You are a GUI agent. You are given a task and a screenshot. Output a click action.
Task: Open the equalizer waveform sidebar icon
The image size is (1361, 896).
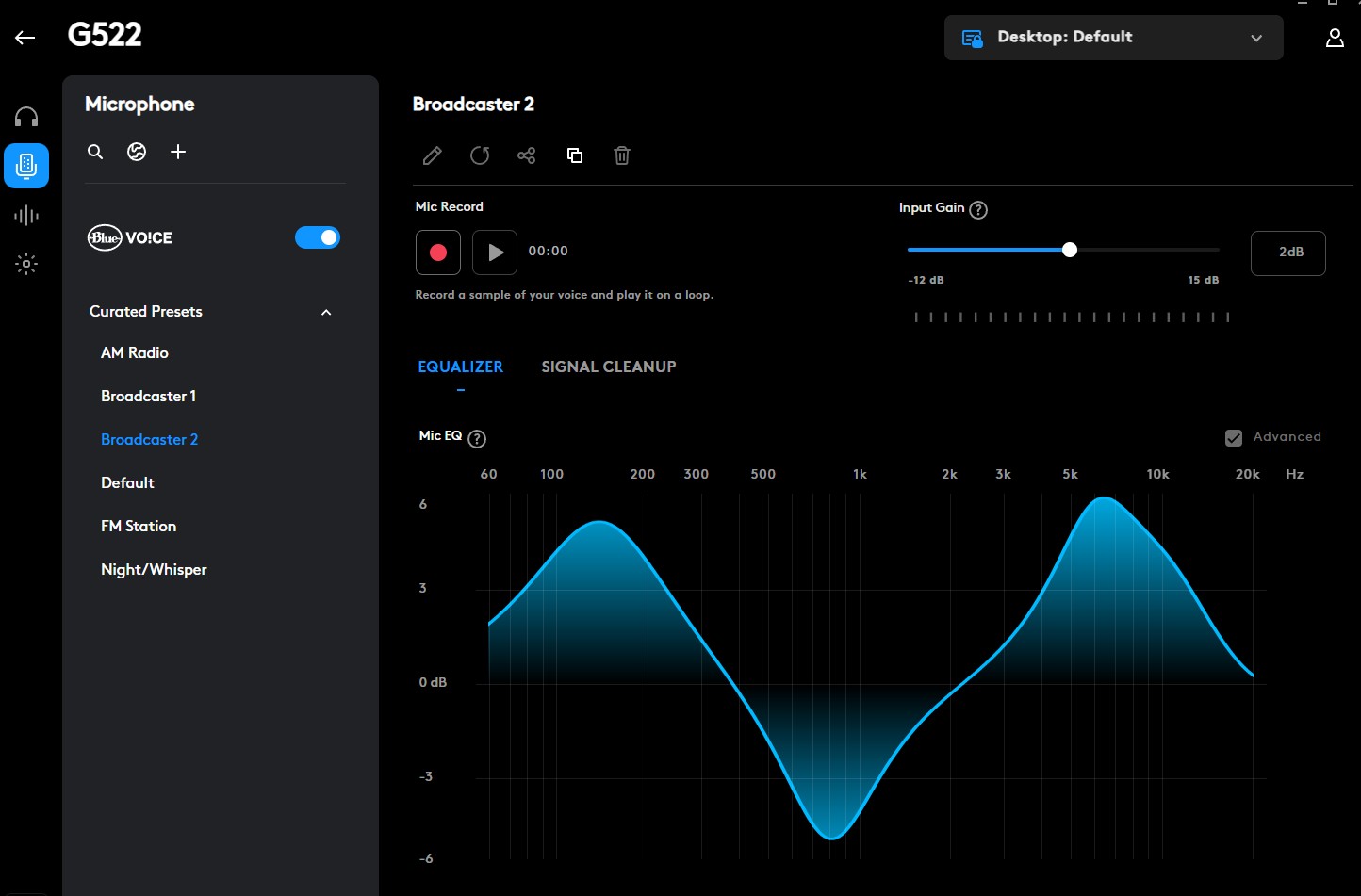pos(26,216)
